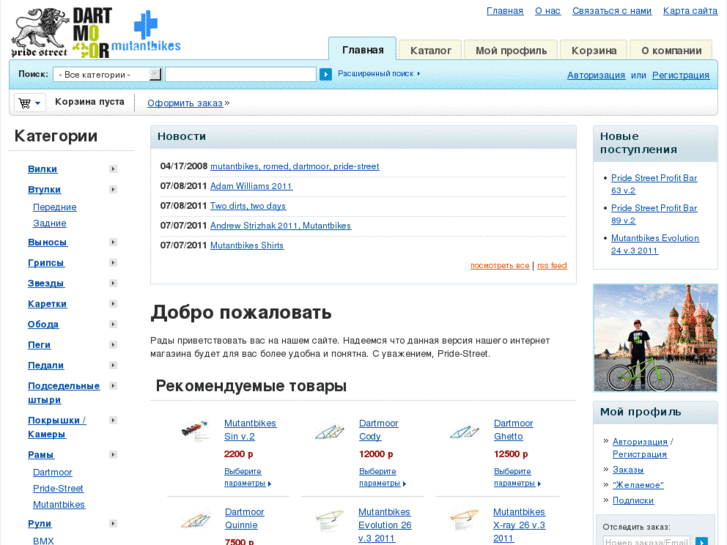Open the Dartmoor Quinnie frame thumbnail
This screenshot has height=545, width=727.
(x=195, y=520)
